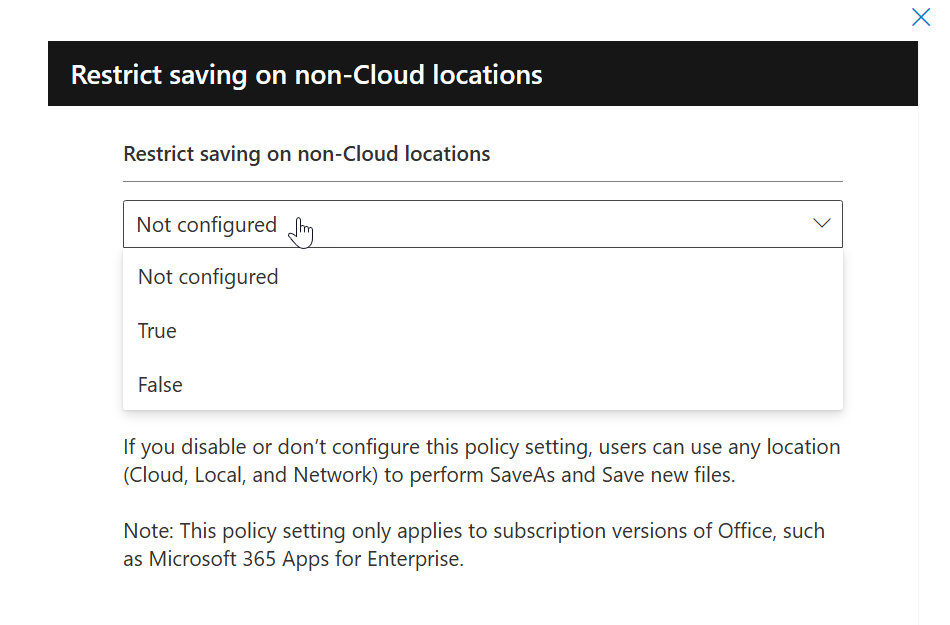Click the white margin left of the setting name
Image resolution: width=950 pixels, height=625 pixels.
[85, 154]
